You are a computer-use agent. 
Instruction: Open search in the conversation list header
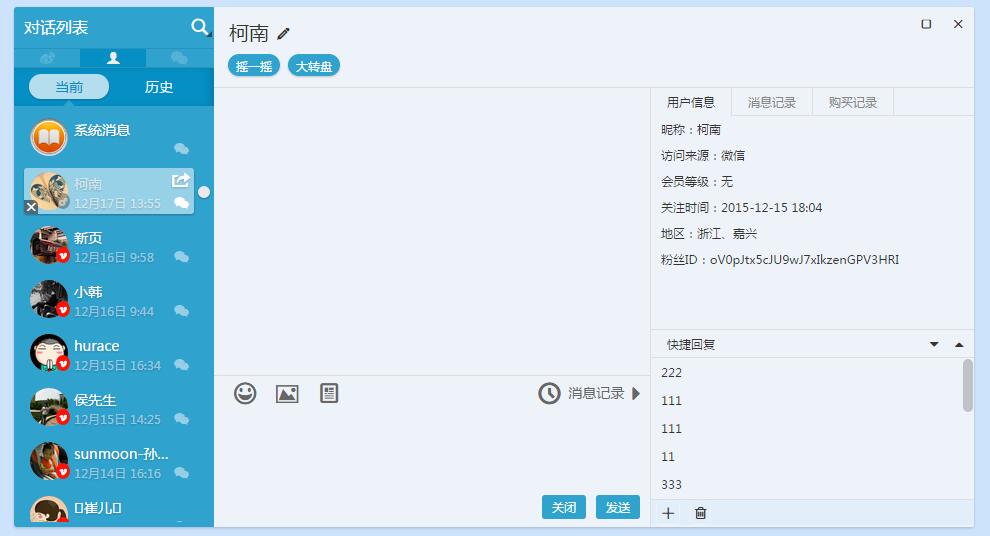click(201, 28)
